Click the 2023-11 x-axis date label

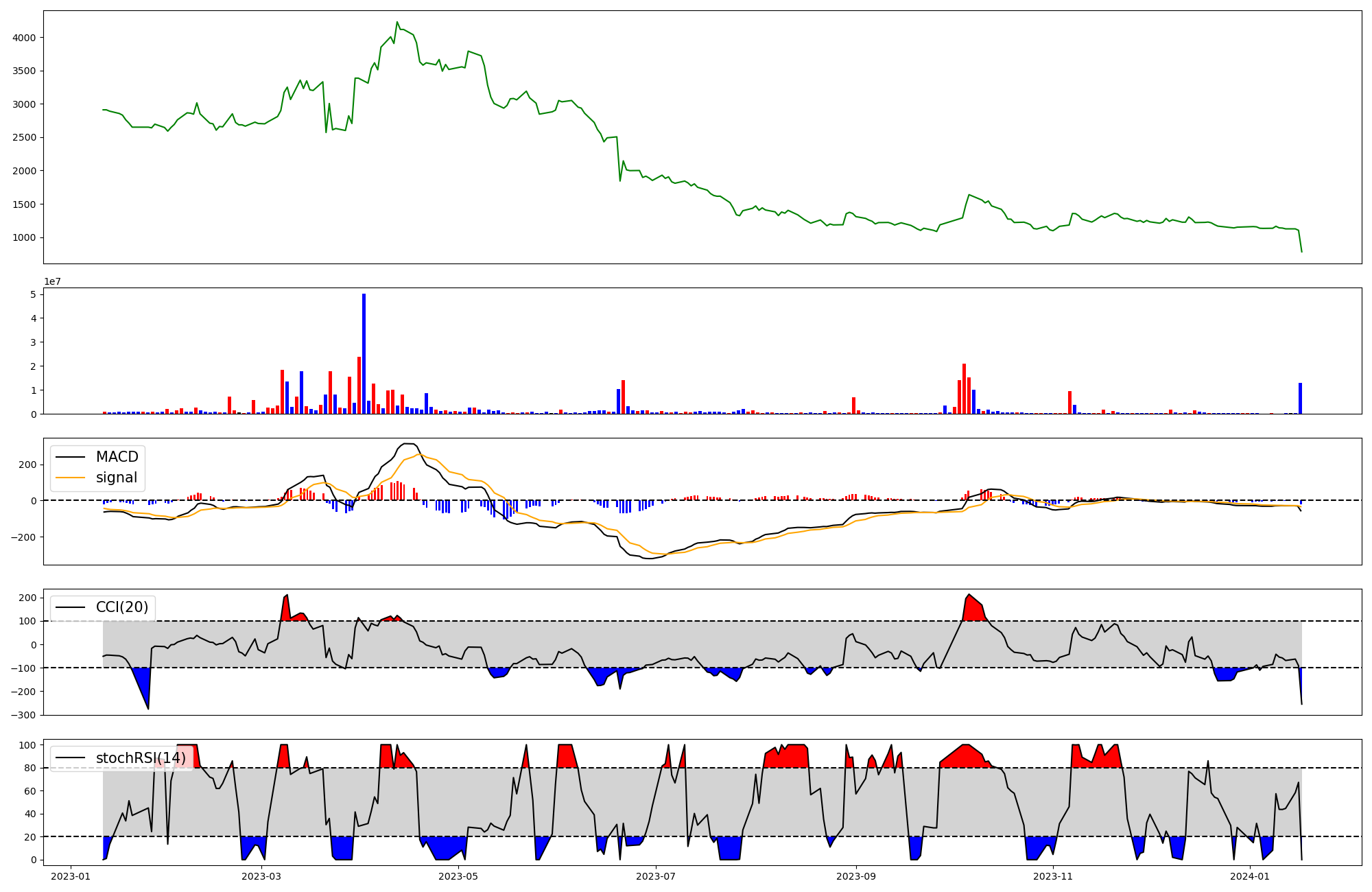[x=1053, y=876]
